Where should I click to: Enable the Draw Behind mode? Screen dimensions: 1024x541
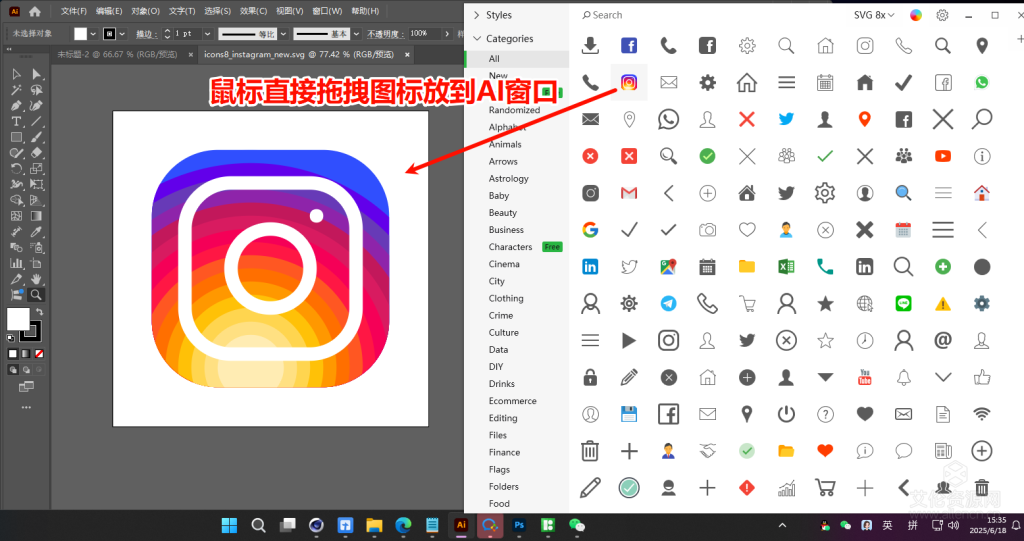click(x=26, y=370)
